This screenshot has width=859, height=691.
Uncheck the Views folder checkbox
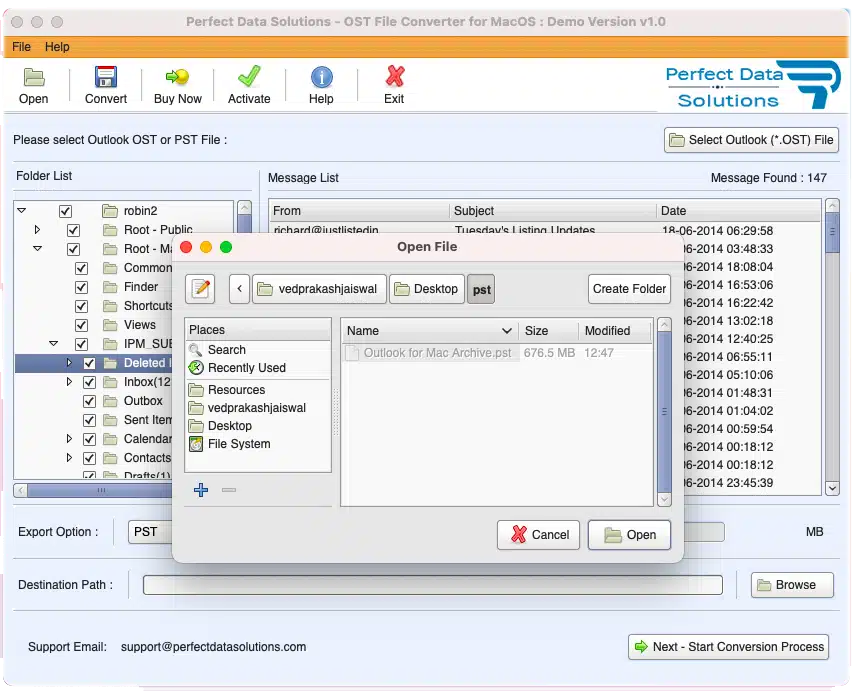pos(81,325)
